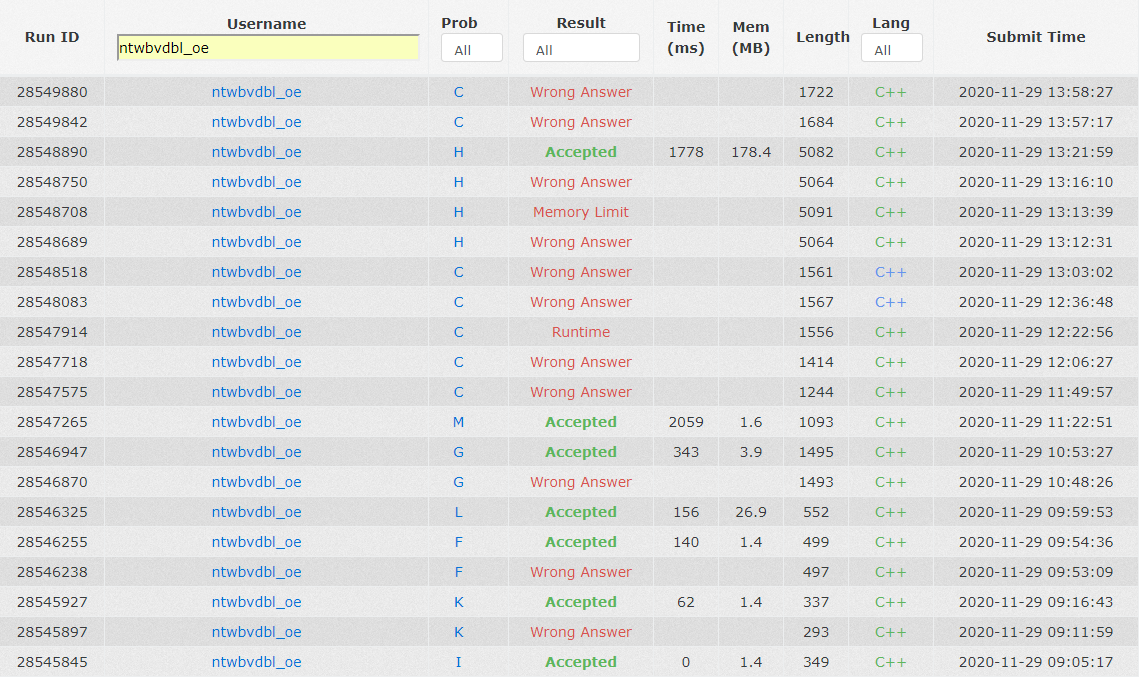Open problem K link for run 28545927
This screenshot has height=677, width=1139.
[458, 602]
